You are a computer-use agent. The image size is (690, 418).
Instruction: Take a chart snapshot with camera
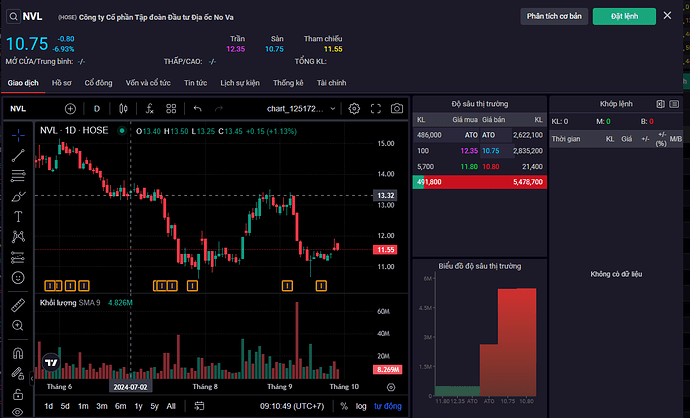coord(397,109)
